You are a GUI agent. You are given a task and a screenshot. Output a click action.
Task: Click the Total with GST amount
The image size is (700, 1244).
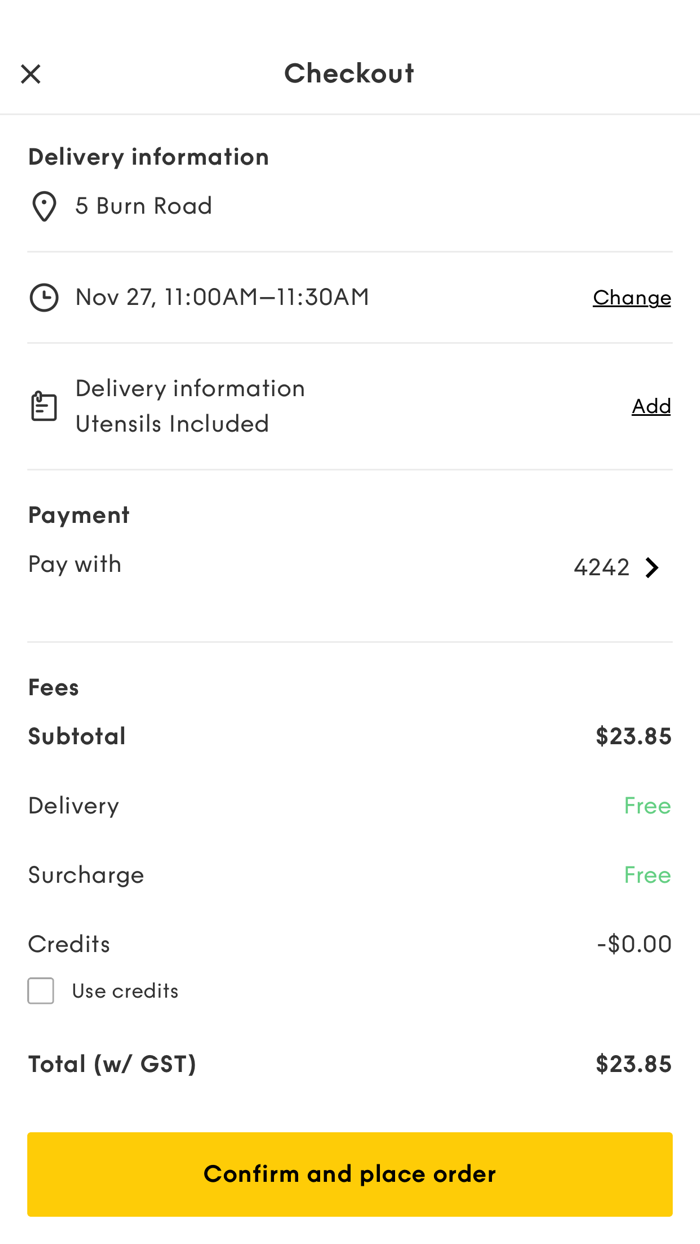(633, 1063)
